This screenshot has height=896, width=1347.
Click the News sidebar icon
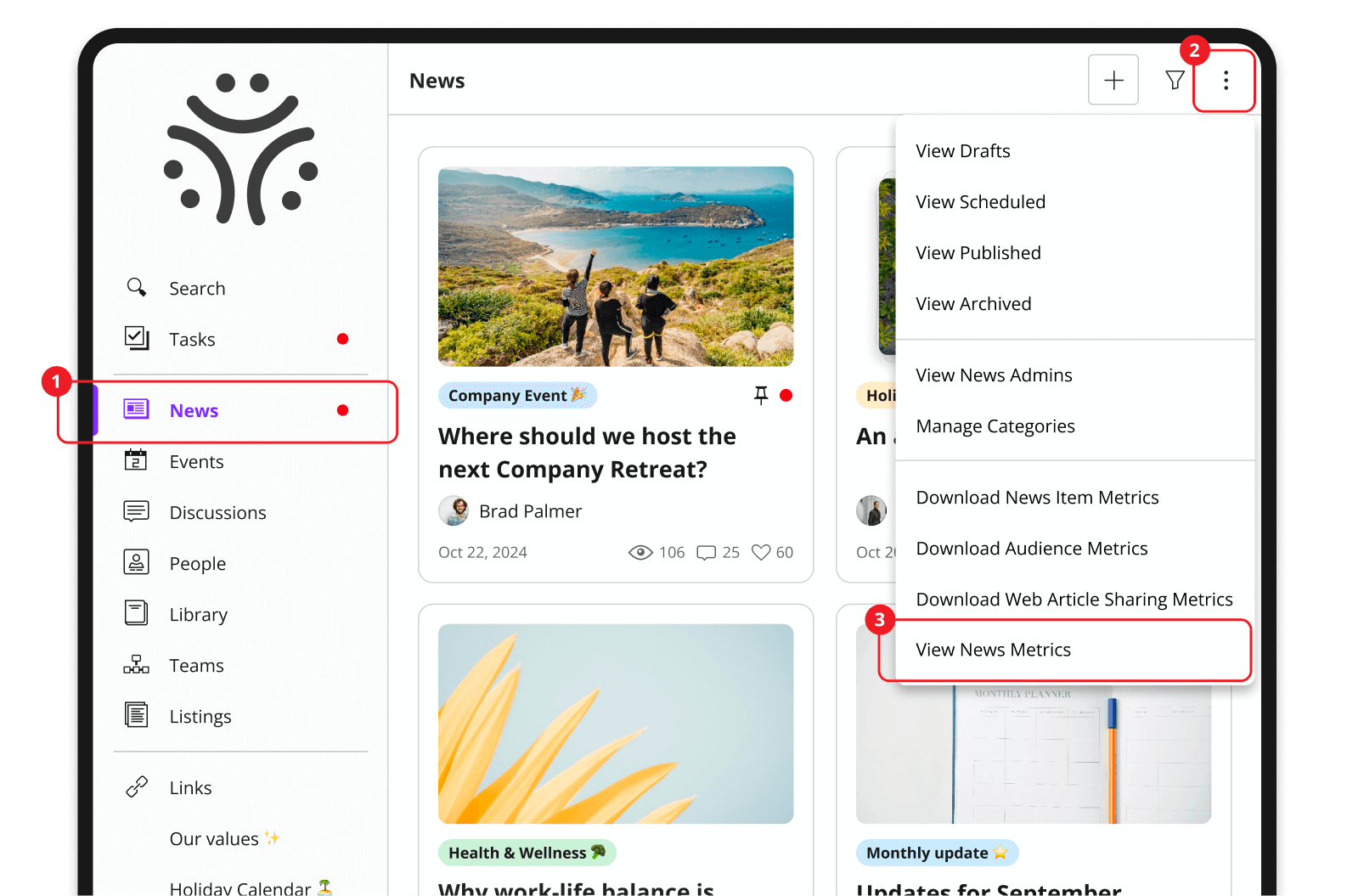pos(136,409)
